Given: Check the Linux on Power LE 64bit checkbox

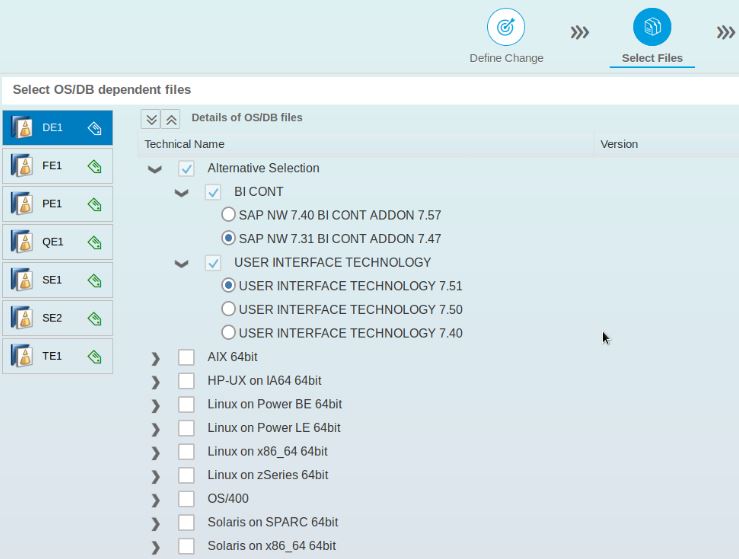Looking at the screenshot, I should pos(186,427).
